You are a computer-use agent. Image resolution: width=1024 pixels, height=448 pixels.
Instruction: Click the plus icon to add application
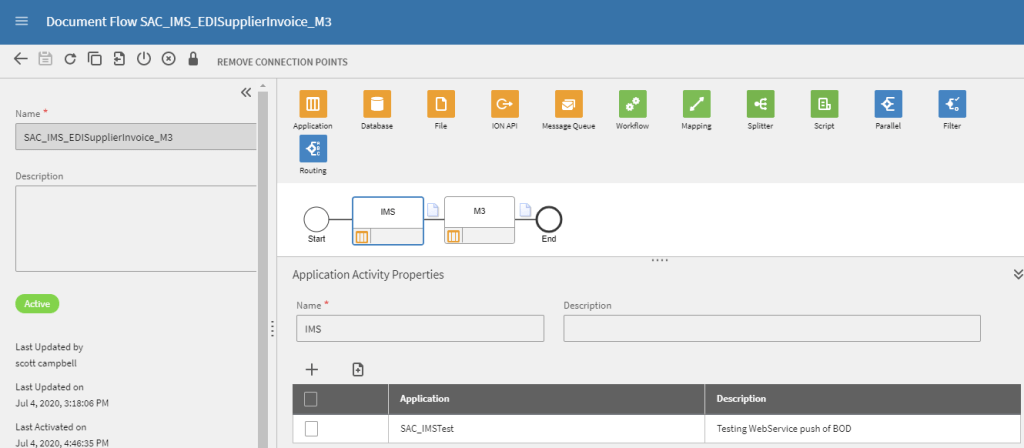pos(311,369)
